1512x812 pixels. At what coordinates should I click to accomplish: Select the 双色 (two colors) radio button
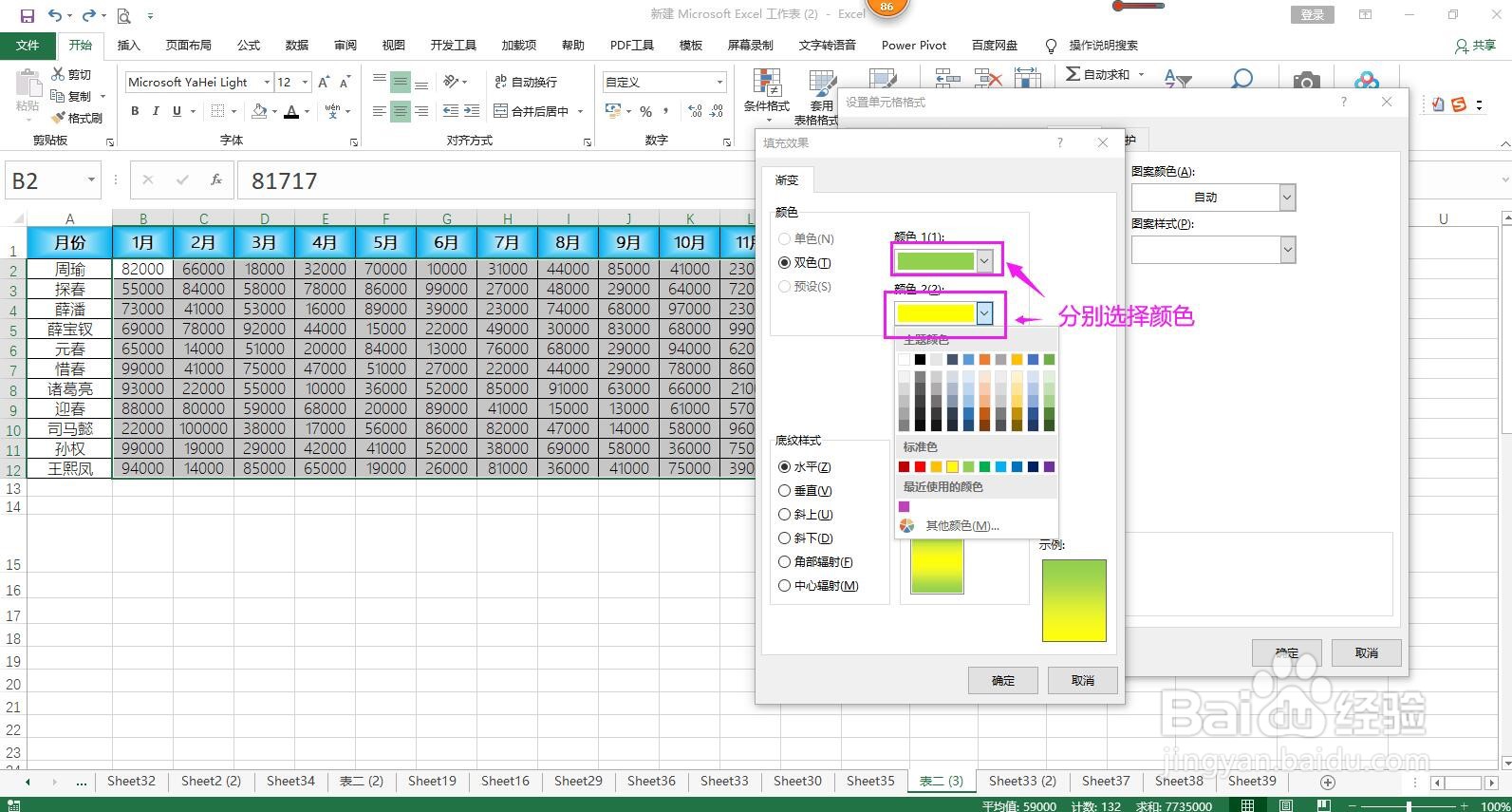(784, 262)
